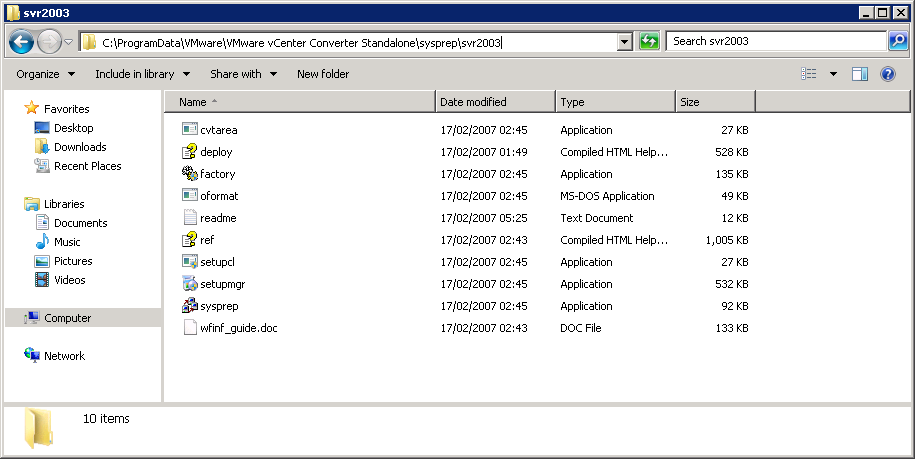915x459 pixels.
Task: Open Downloads in Favorites
Action: [80, 147]
